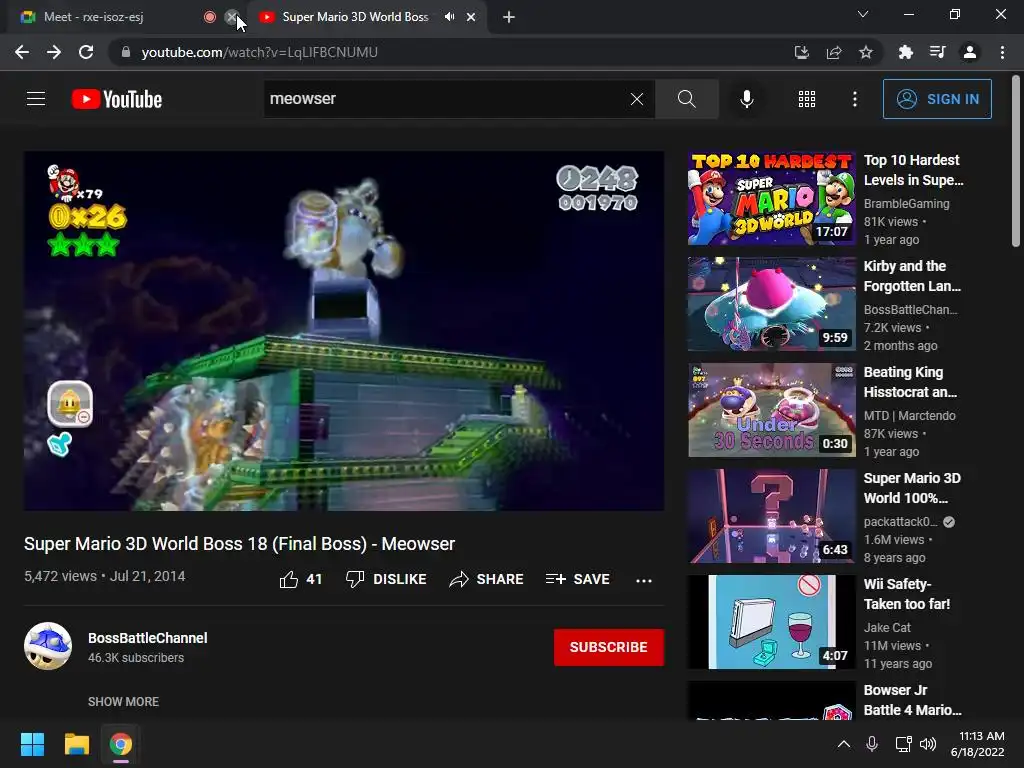Switch to Super Mario 3D World tab
This screenshot has width=1024, height=768.
click(356, 17)
